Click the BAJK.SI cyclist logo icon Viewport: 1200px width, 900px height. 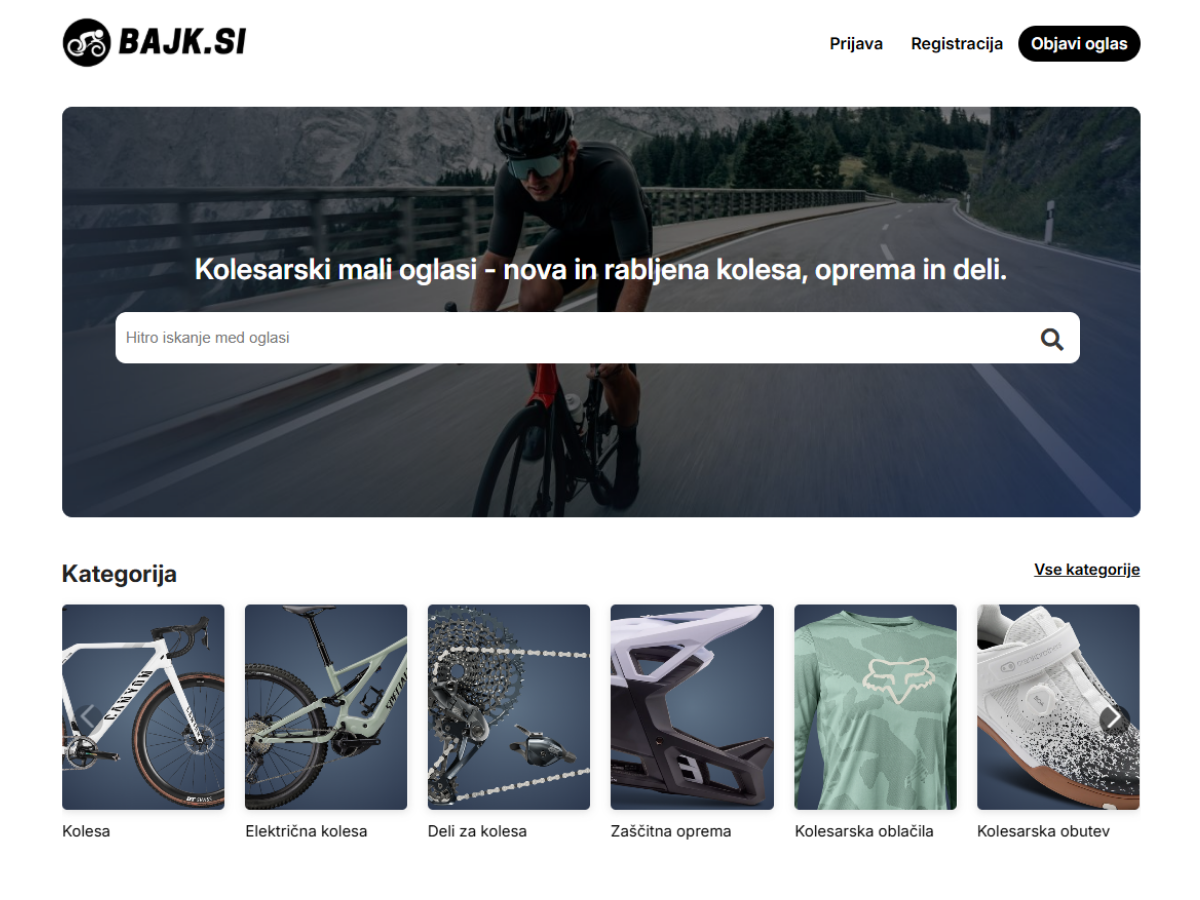point(86,43)
